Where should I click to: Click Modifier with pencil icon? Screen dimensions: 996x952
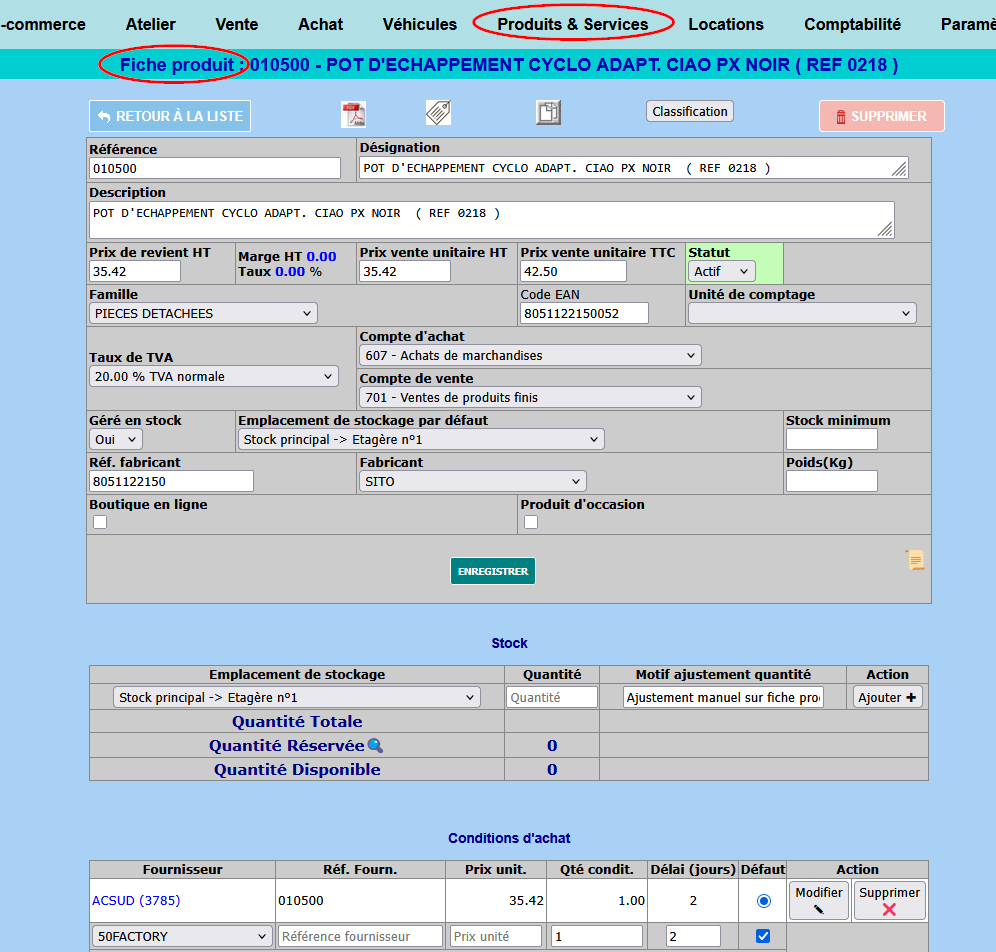pos(819,900)
